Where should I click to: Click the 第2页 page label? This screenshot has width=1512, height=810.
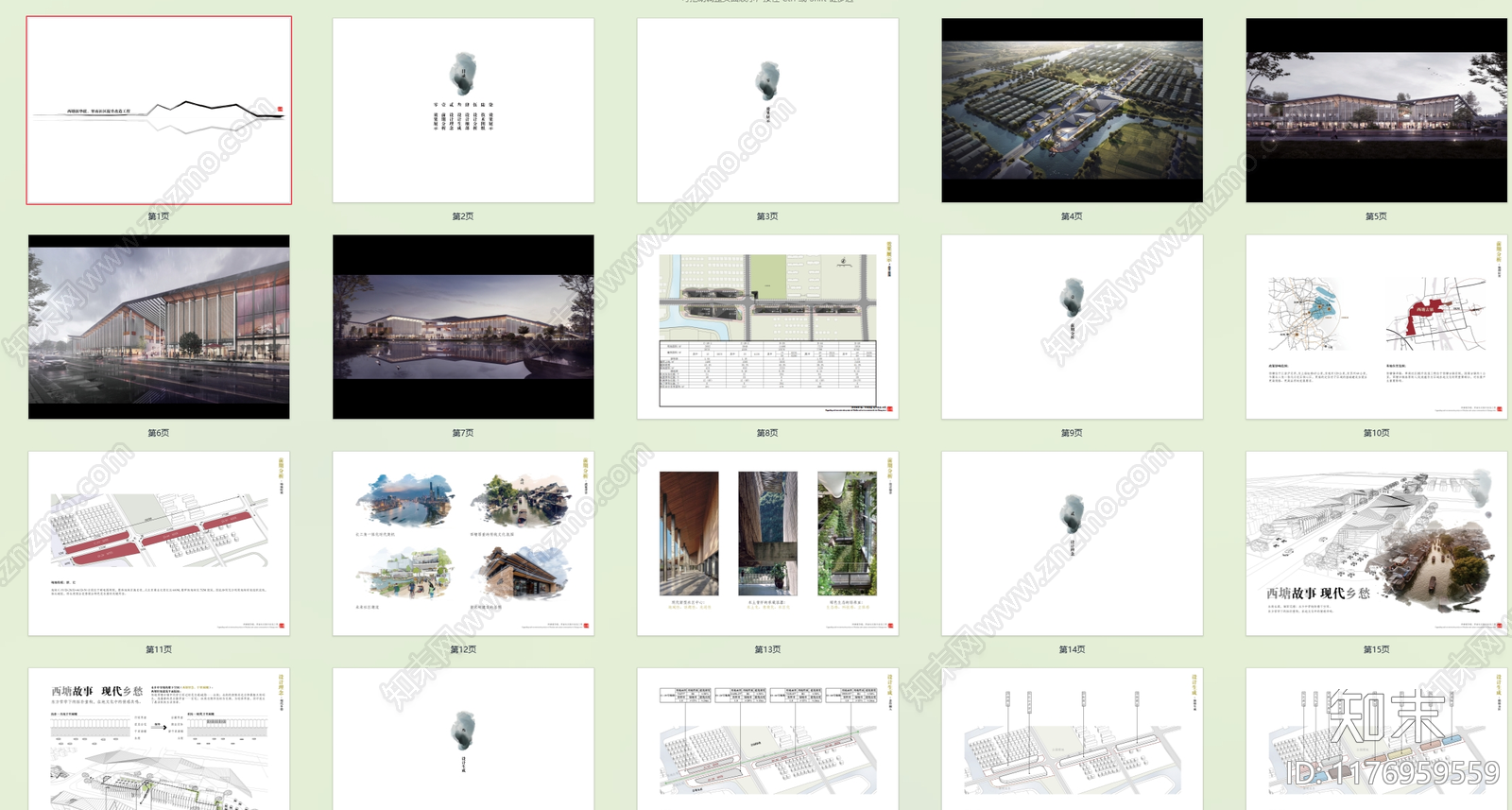463,216
